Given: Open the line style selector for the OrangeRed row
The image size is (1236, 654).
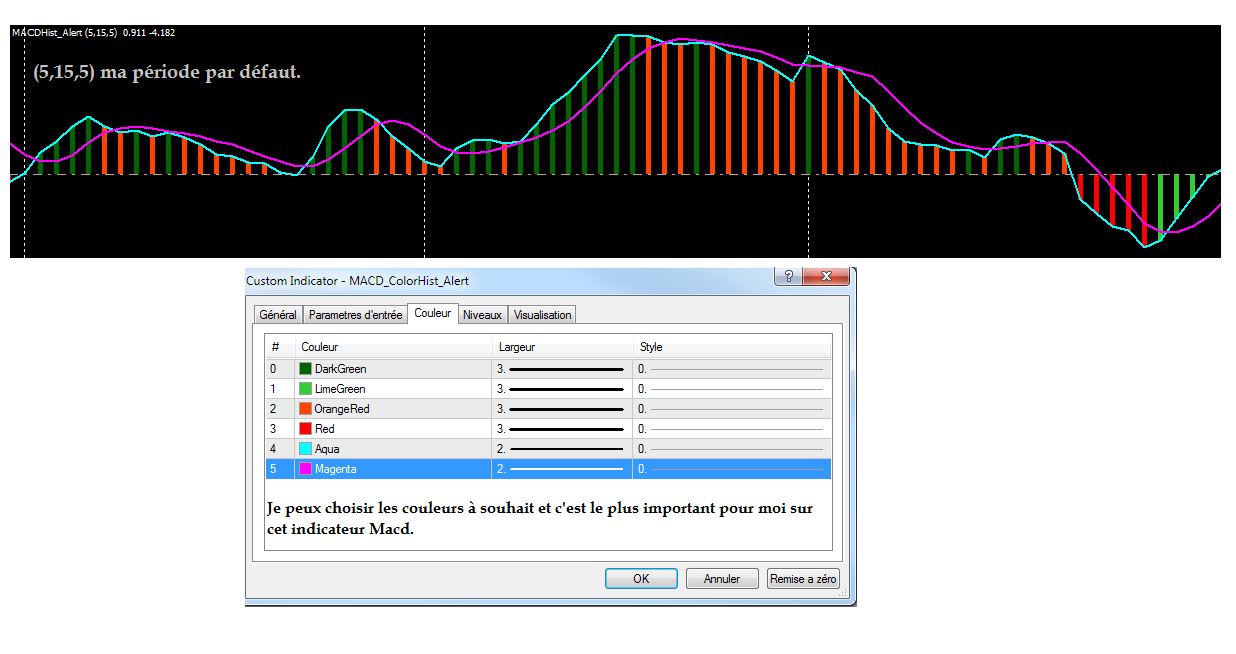Looking at the screenshot, I should [732, 409].
